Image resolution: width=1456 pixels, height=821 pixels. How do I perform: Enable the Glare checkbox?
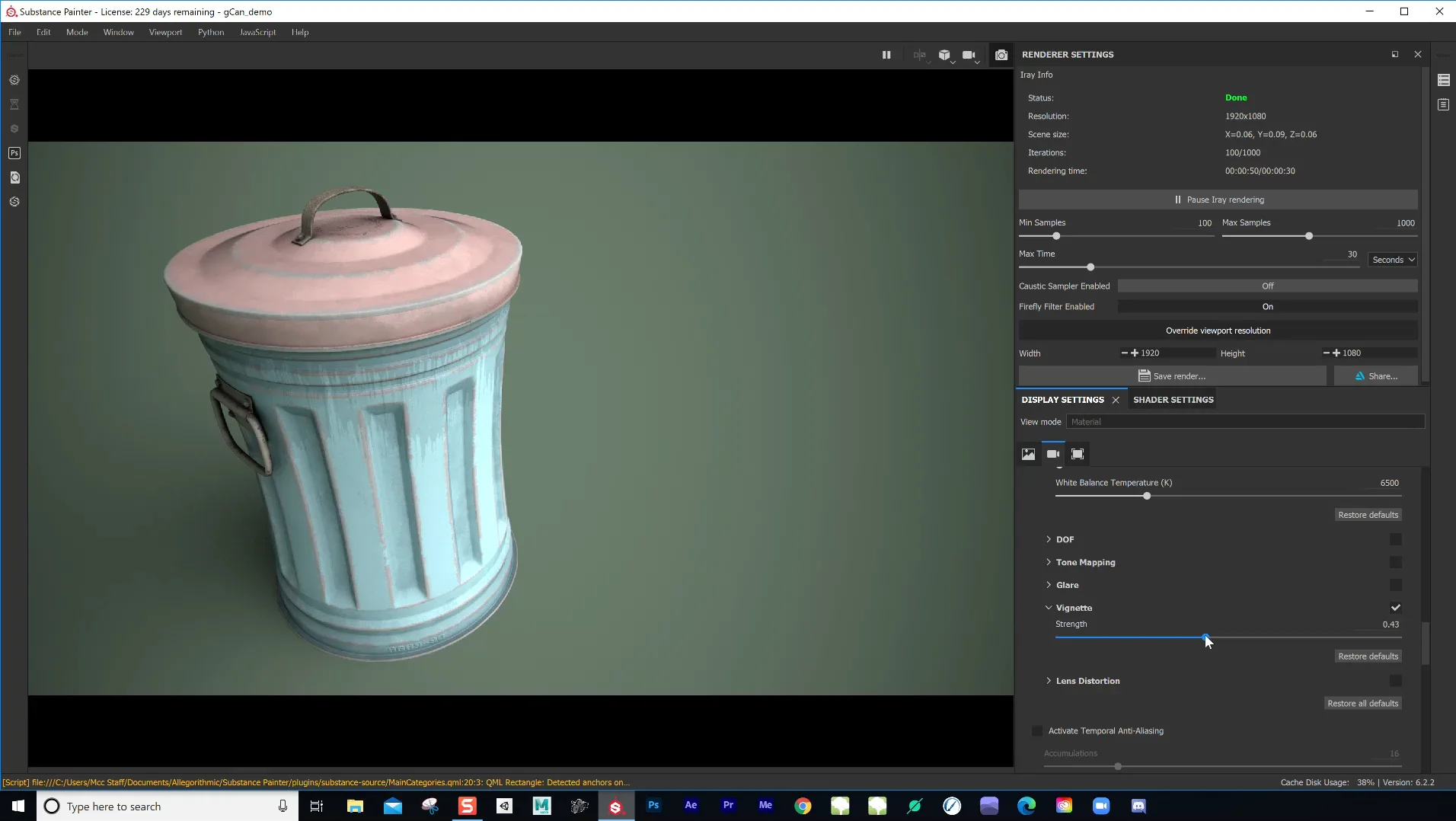[1396, 585]
